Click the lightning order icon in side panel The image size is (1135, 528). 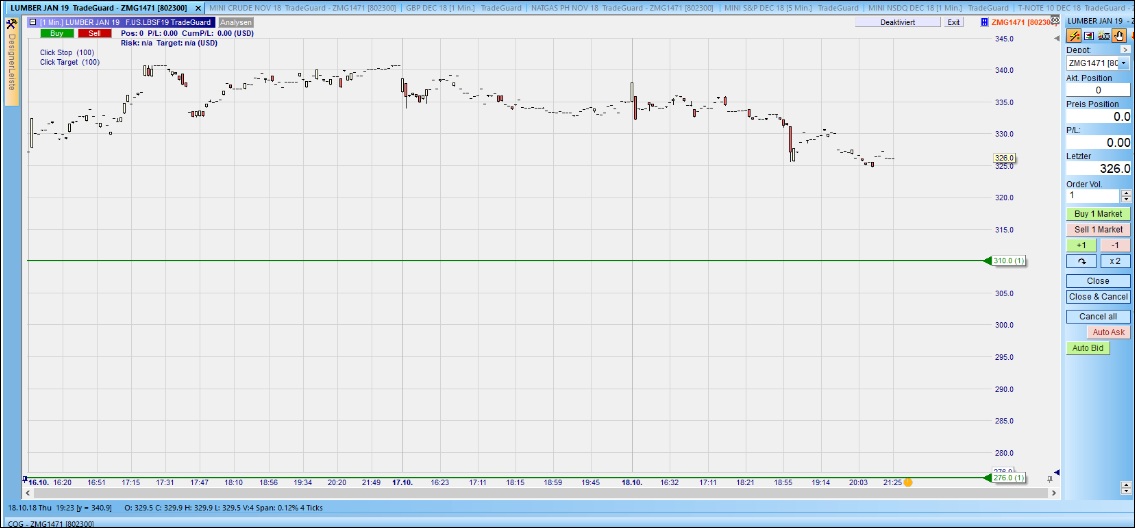[x=1074, y=36]
